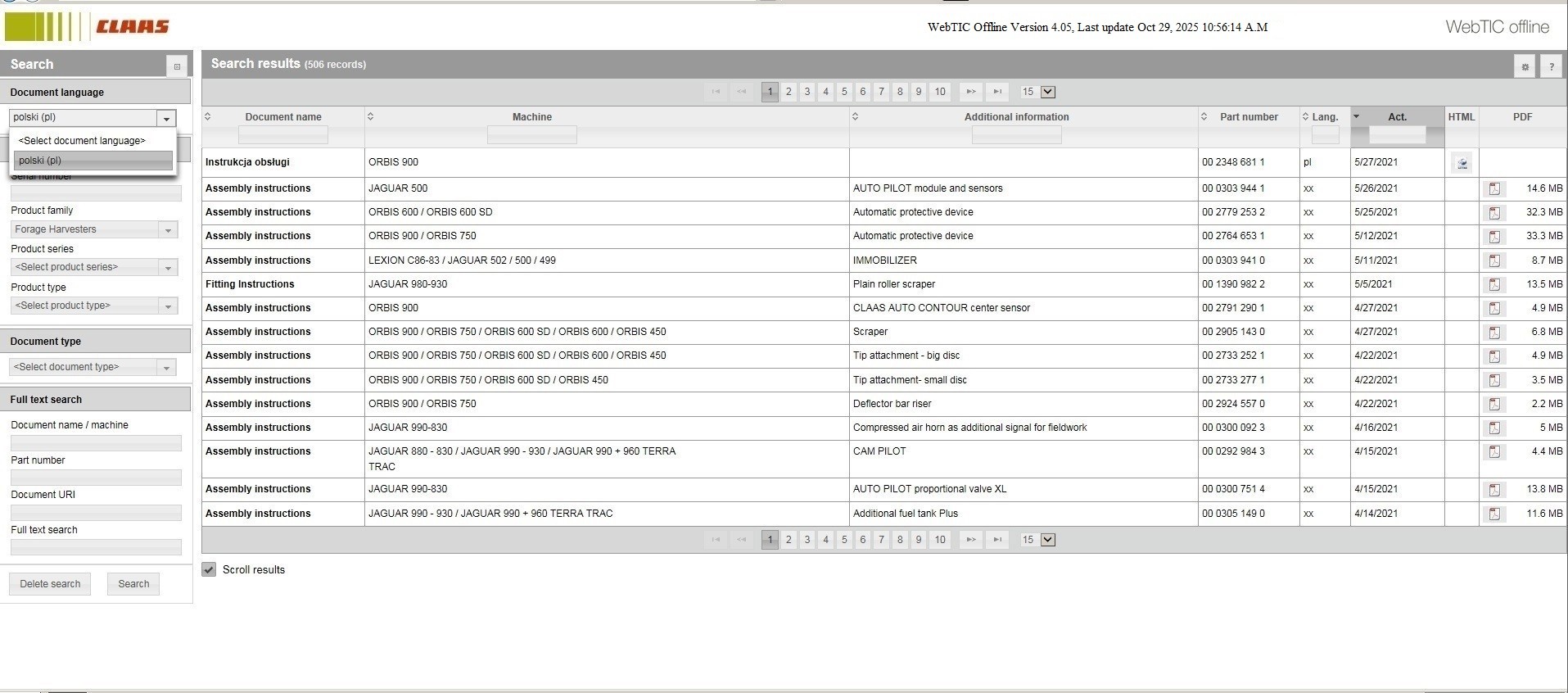
Task: Open settings gear in results header
Action: coord(1524,66)
